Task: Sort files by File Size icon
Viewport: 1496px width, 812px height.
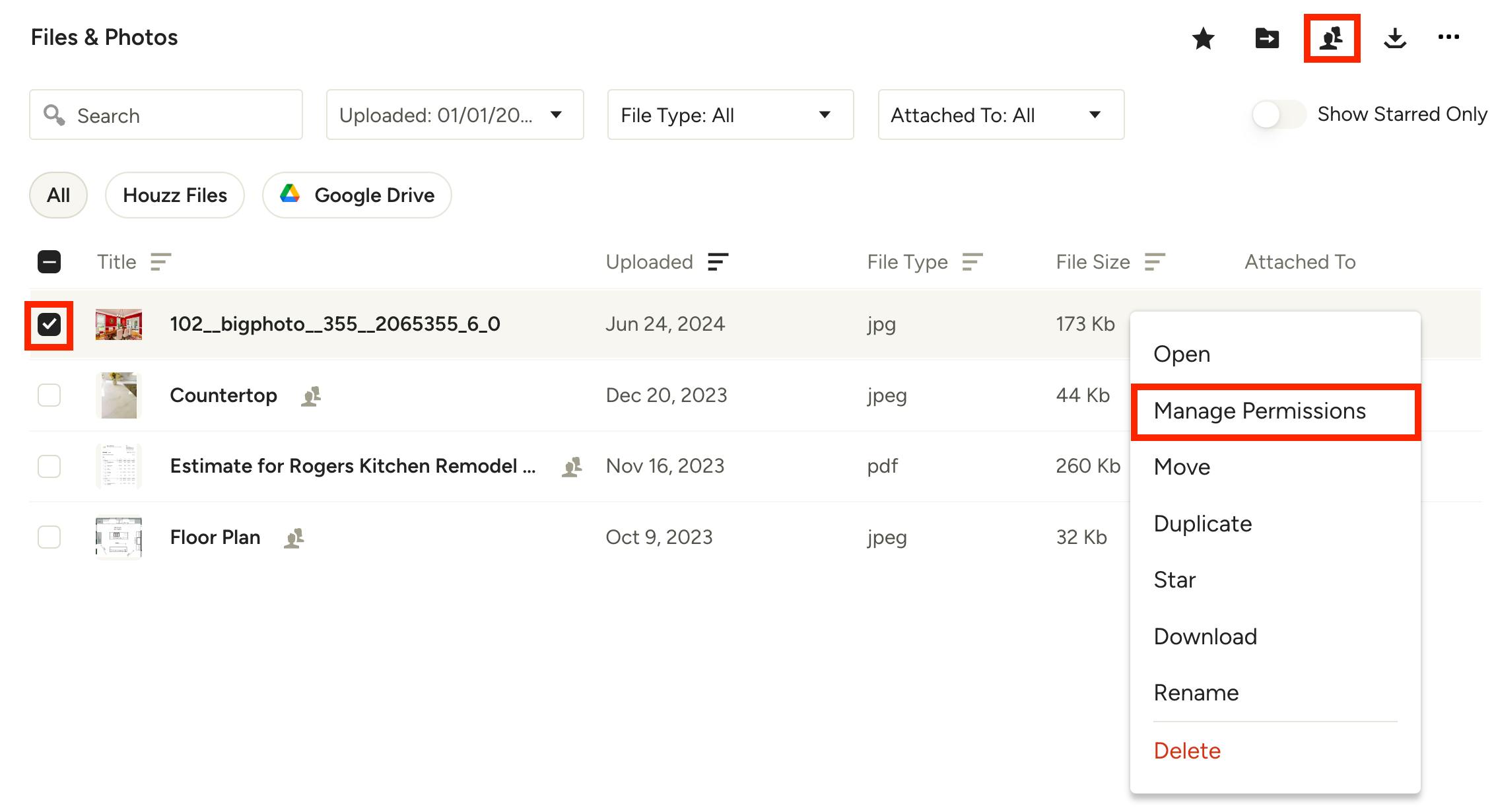Action: 1154,262
